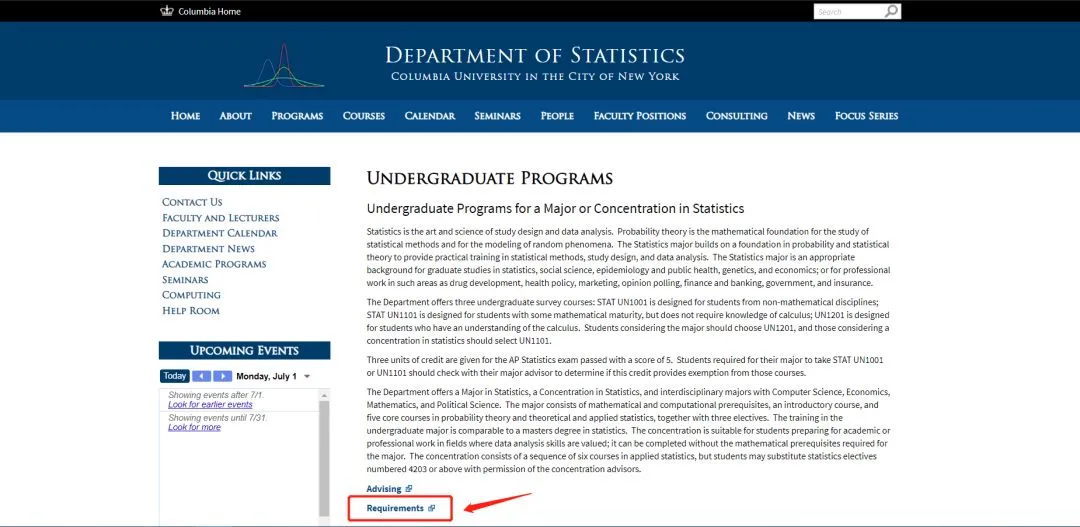Follow the Look for earlier events link

[210, 405]
